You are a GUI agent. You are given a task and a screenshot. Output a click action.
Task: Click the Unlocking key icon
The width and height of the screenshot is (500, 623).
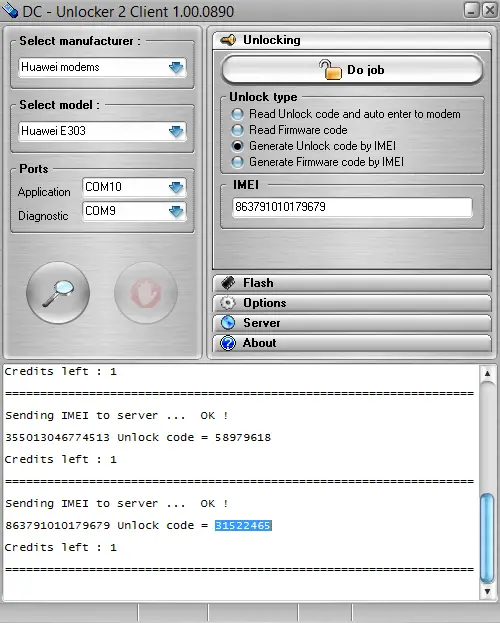[228, 40]
